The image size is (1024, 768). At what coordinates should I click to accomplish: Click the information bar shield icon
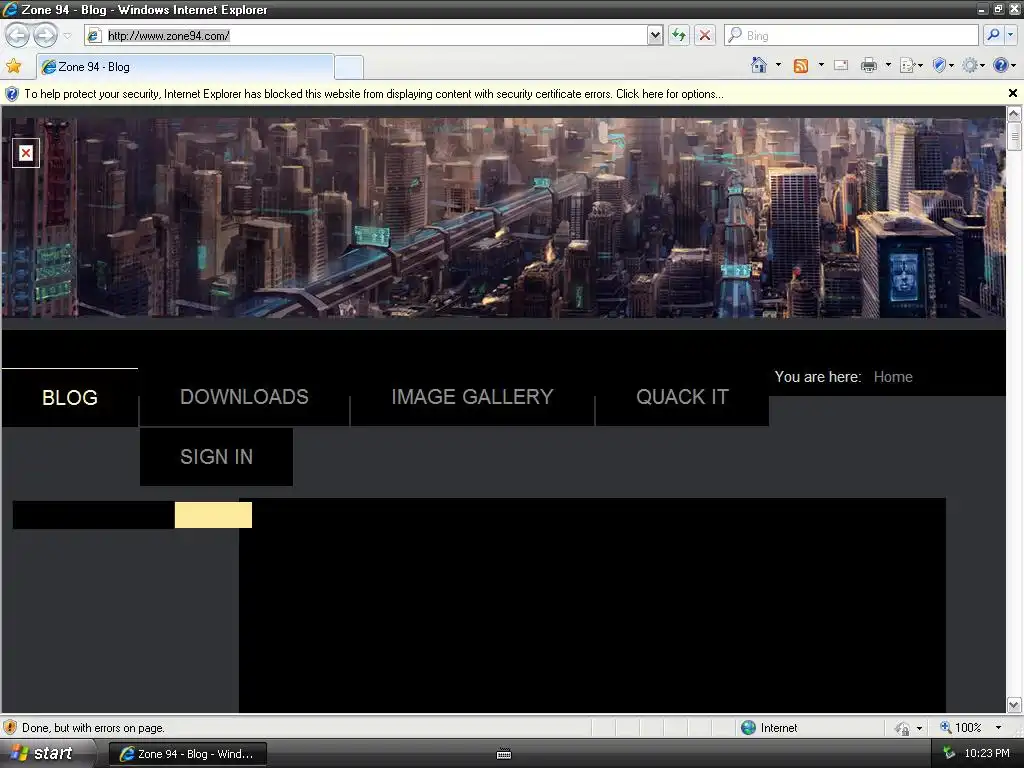pos(12,94)
